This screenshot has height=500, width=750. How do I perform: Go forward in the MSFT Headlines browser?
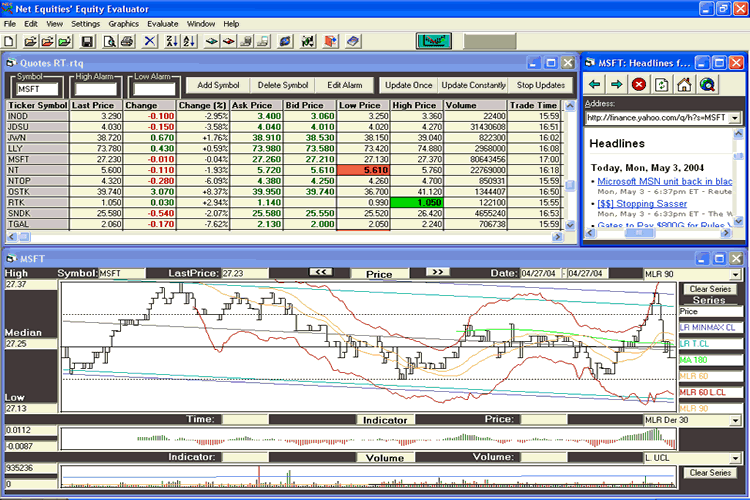(x=617, y=85)
